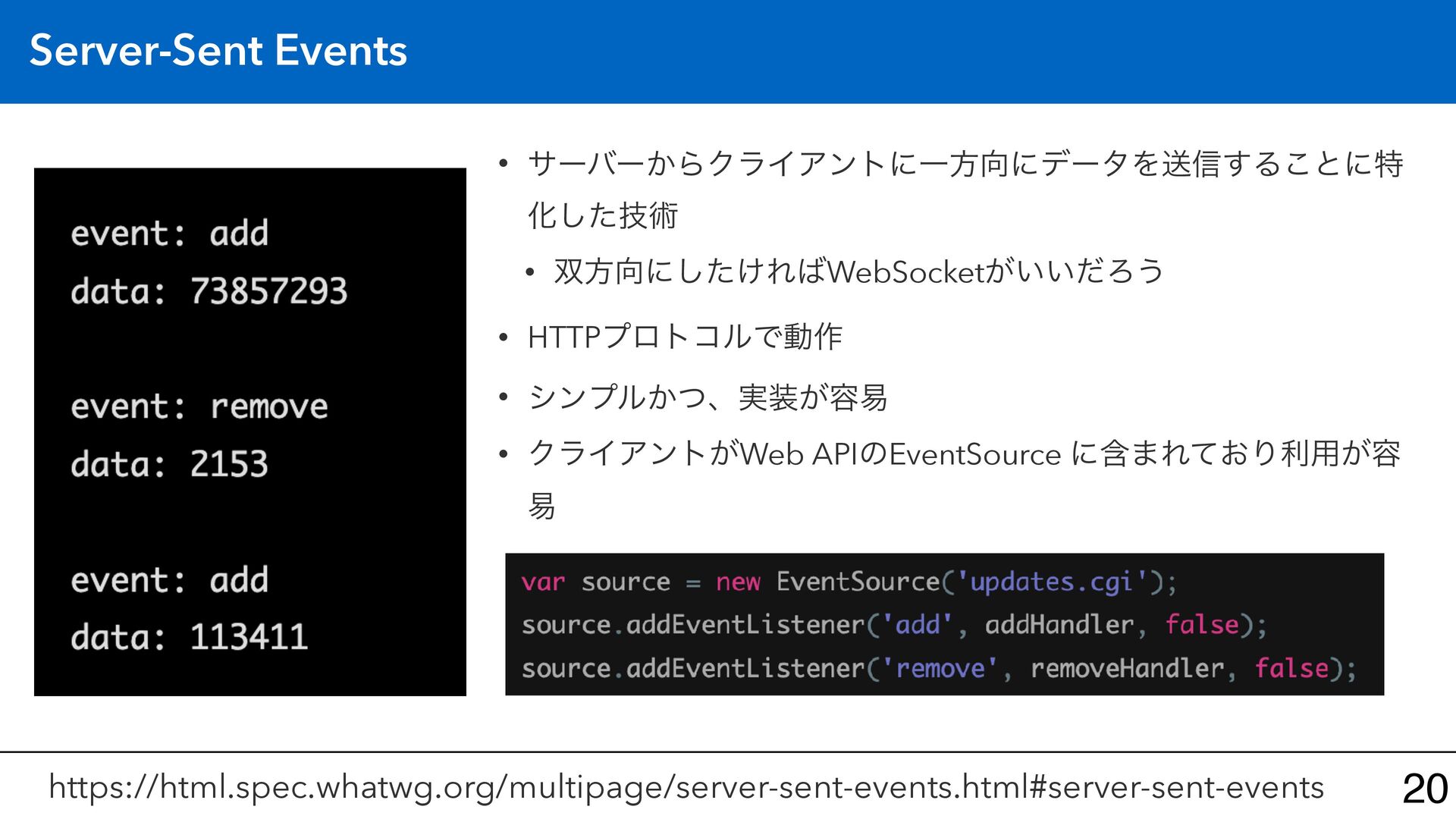Click the last 'event: add' line

point(170,580)
